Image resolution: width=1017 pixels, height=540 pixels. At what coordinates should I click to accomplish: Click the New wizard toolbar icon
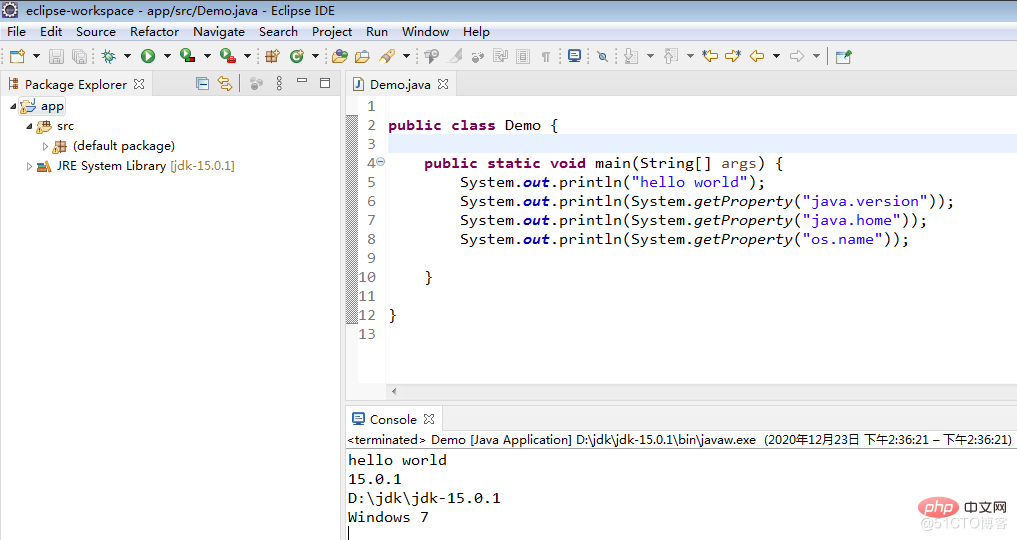tap(18, 56)
